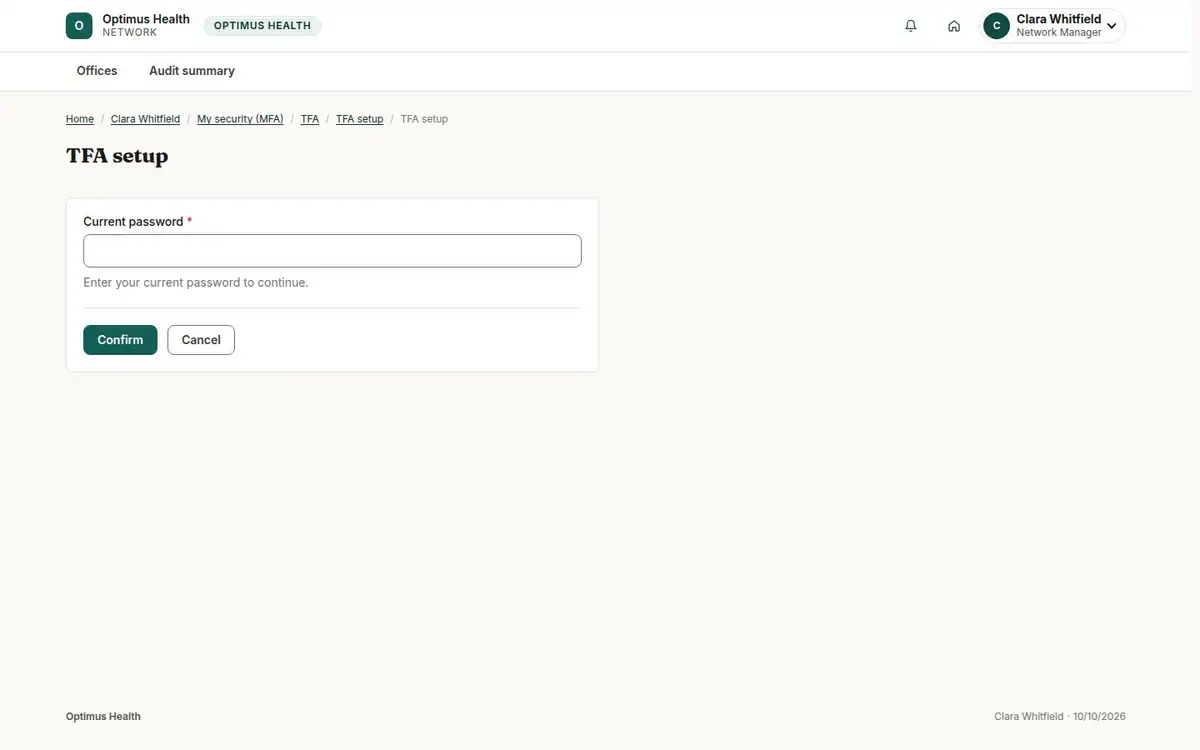Click the footer Optimus Health text
The height and width of the screenshot is (750, 1200).
click(103, 717)
